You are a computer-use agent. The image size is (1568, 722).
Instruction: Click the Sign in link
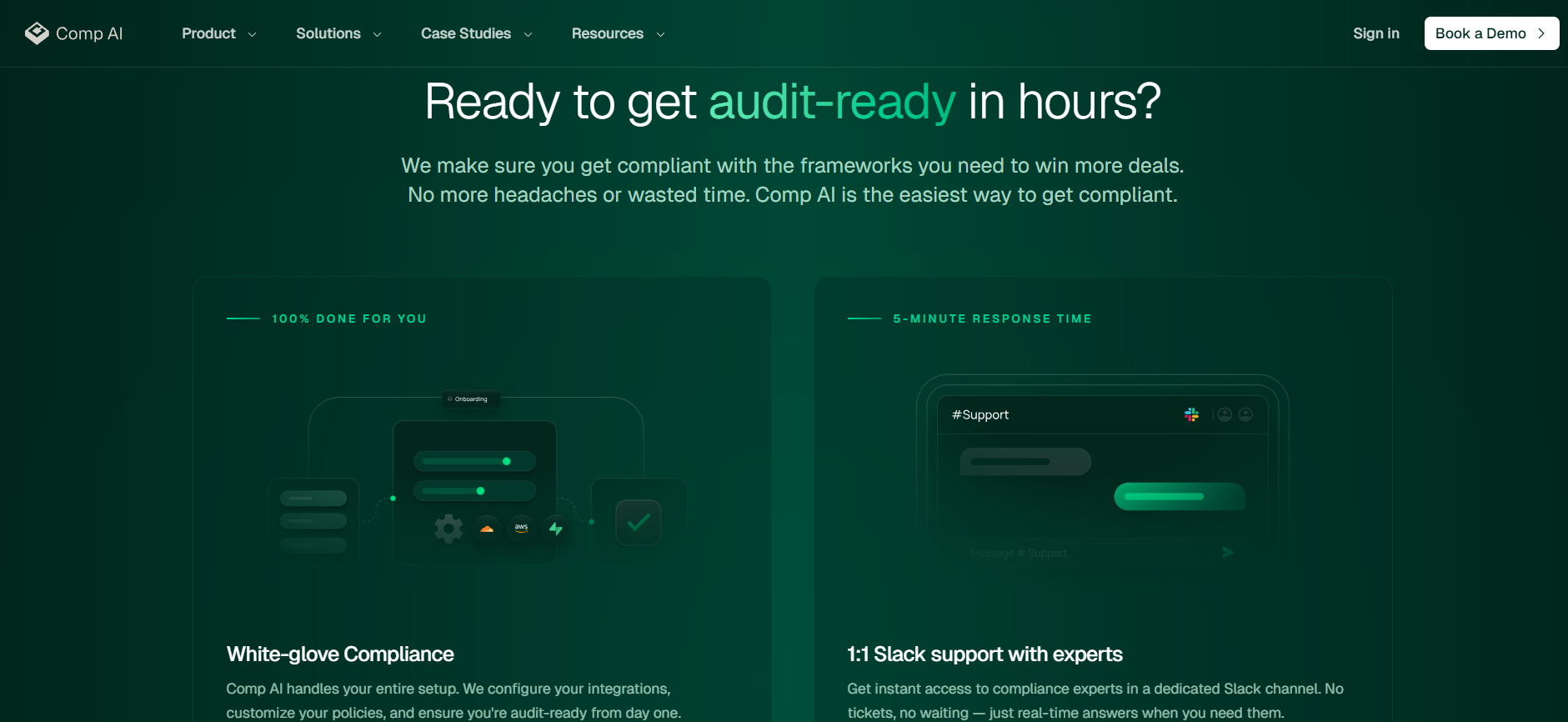(1376, 33)
